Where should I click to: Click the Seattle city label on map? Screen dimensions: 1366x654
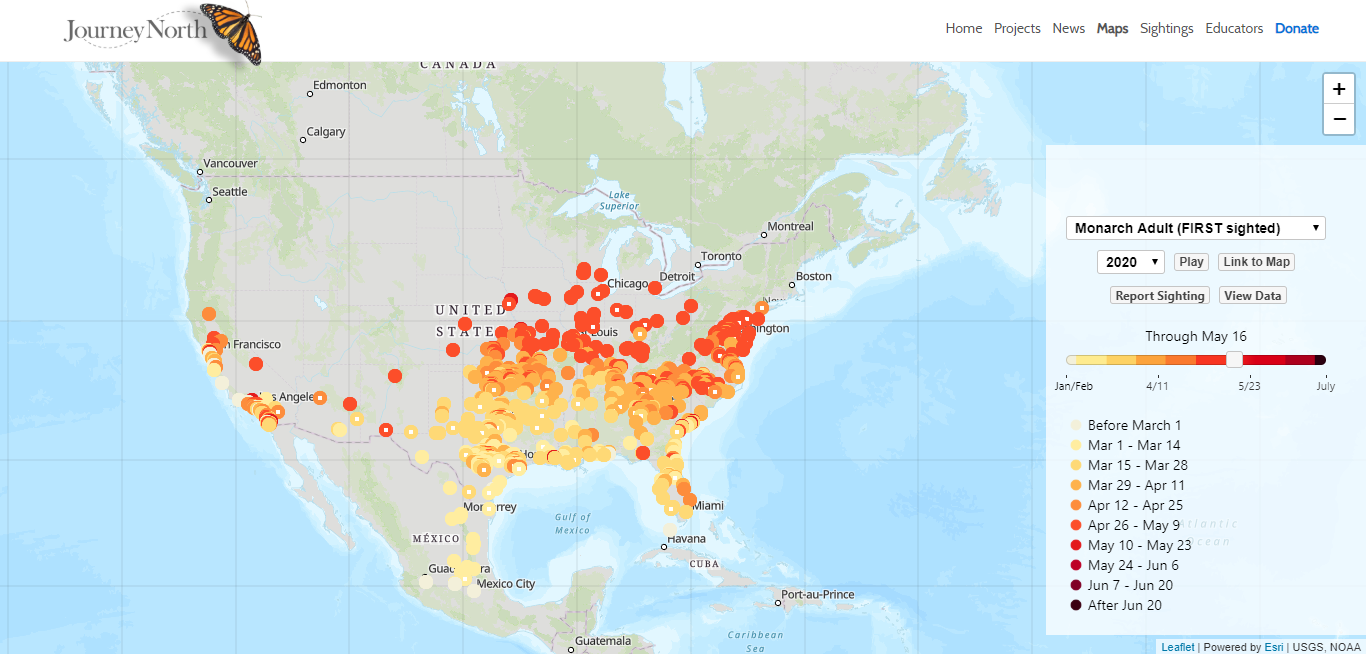(x=230, y=192)
